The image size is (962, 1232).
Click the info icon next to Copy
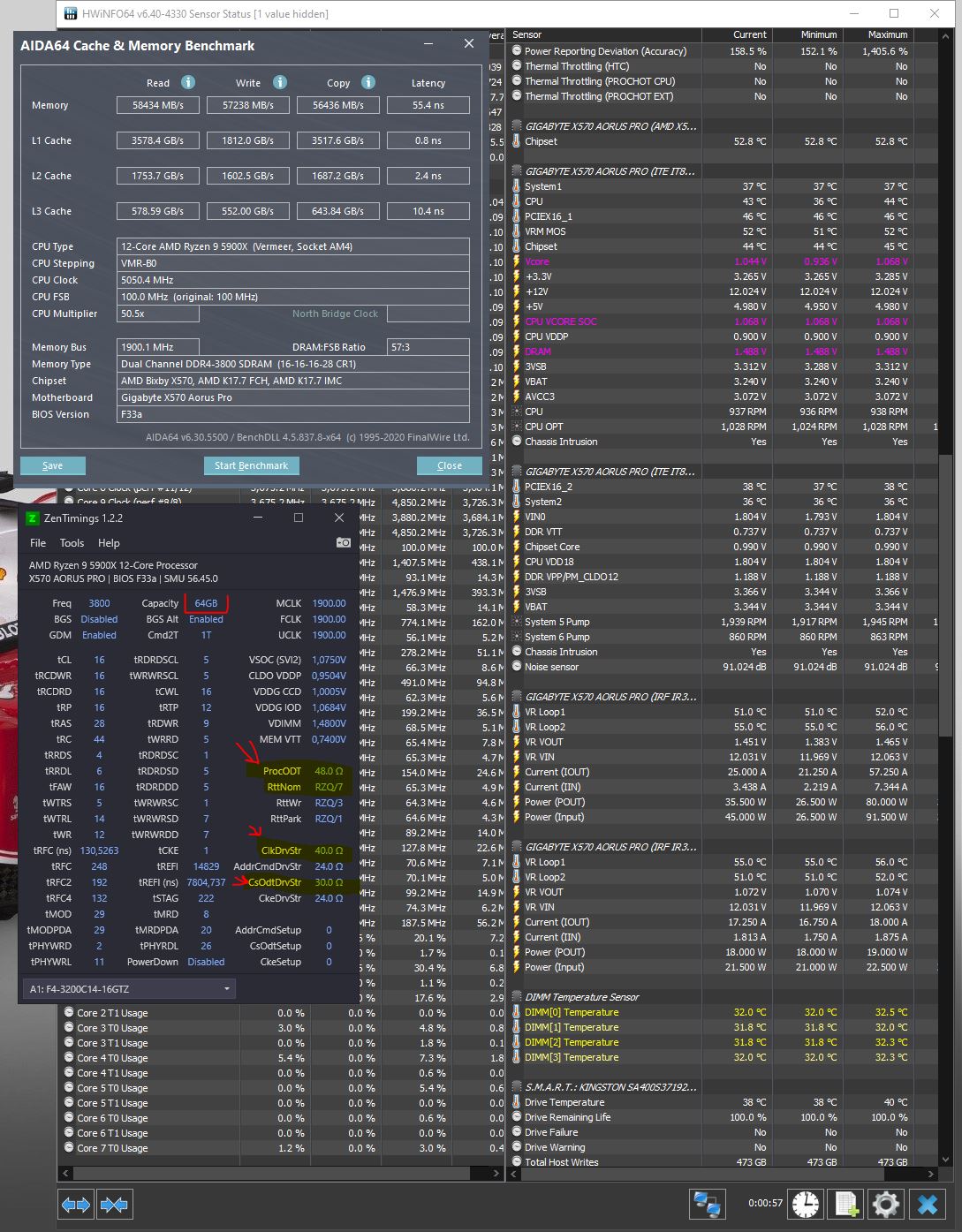pyautogui.click(x=368, y=82)
